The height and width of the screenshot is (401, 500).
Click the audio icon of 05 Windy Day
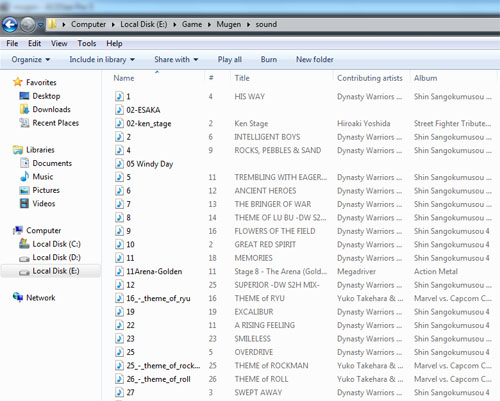click(119, 164)
